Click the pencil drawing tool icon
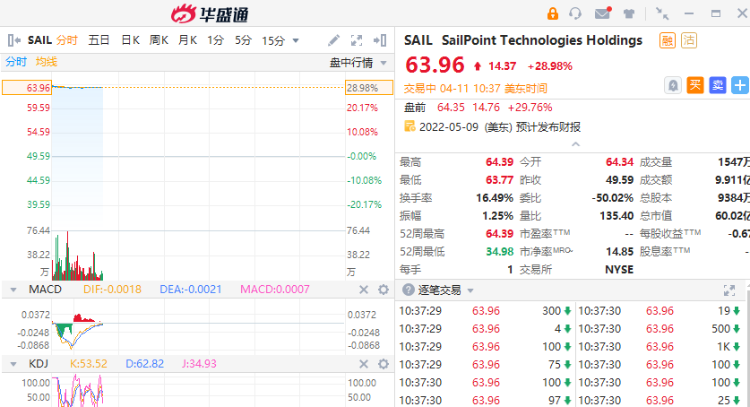750x407 pixels. pyautogui.click(x=335, y=40)
